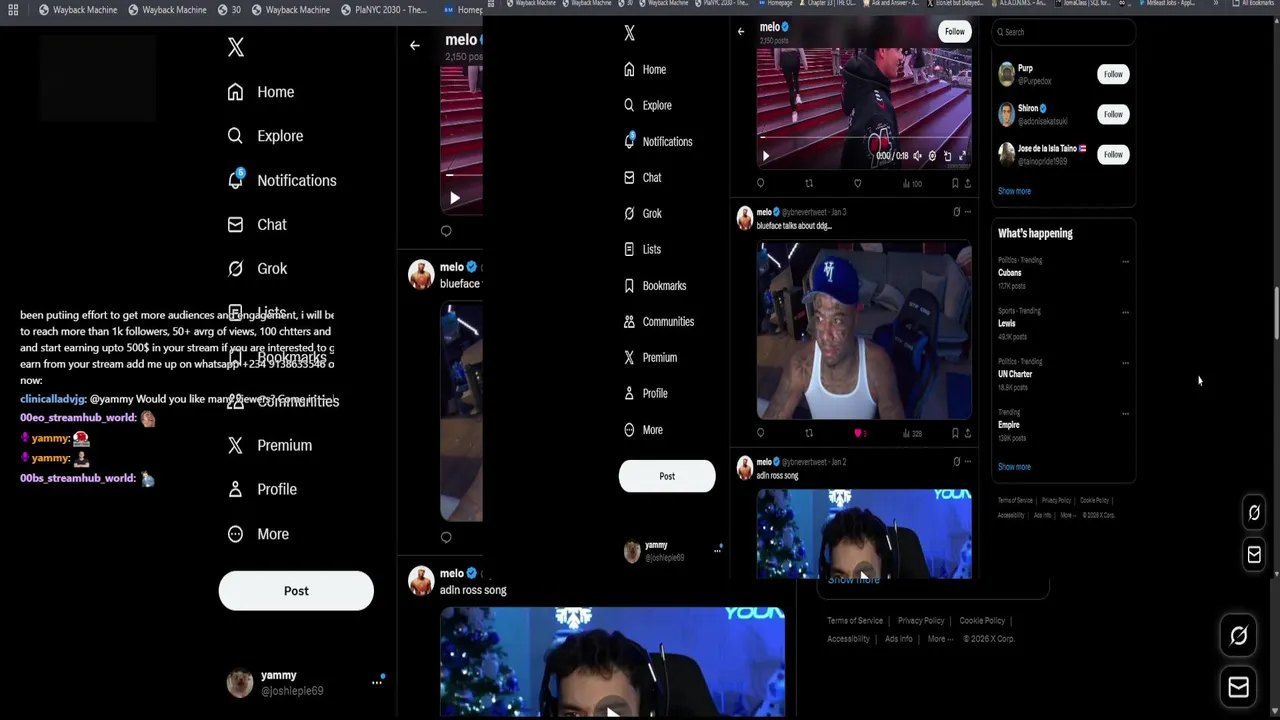Open Notifications in the inset X window sidebar
The image size is (1280, 720).
657,141
